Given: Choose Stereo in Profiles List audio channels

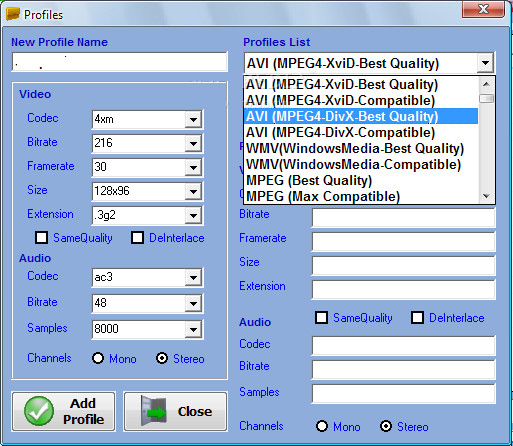Looking at the screenshot, I should [386, 426].
